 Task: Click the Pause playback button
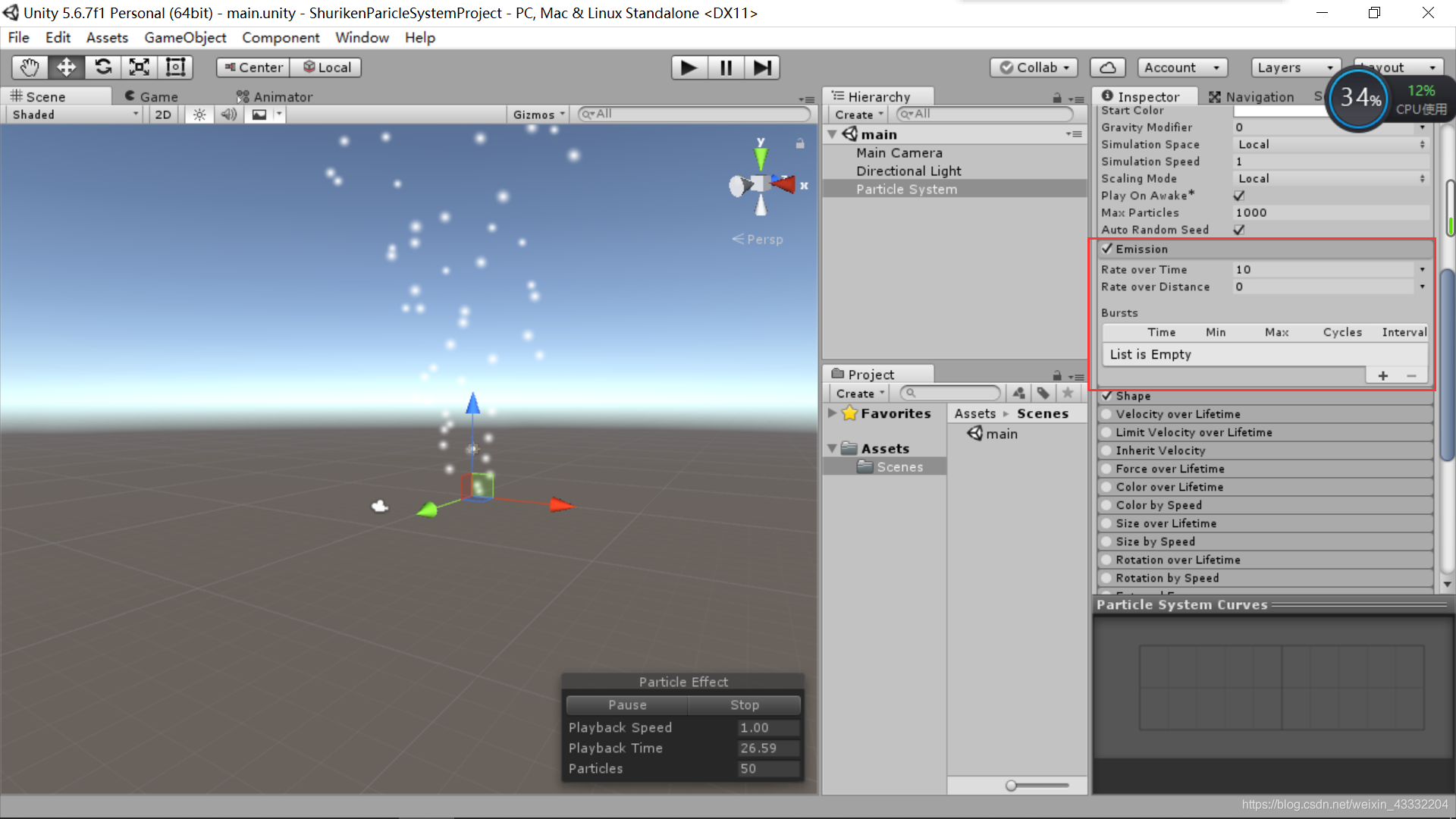point(726,67)
